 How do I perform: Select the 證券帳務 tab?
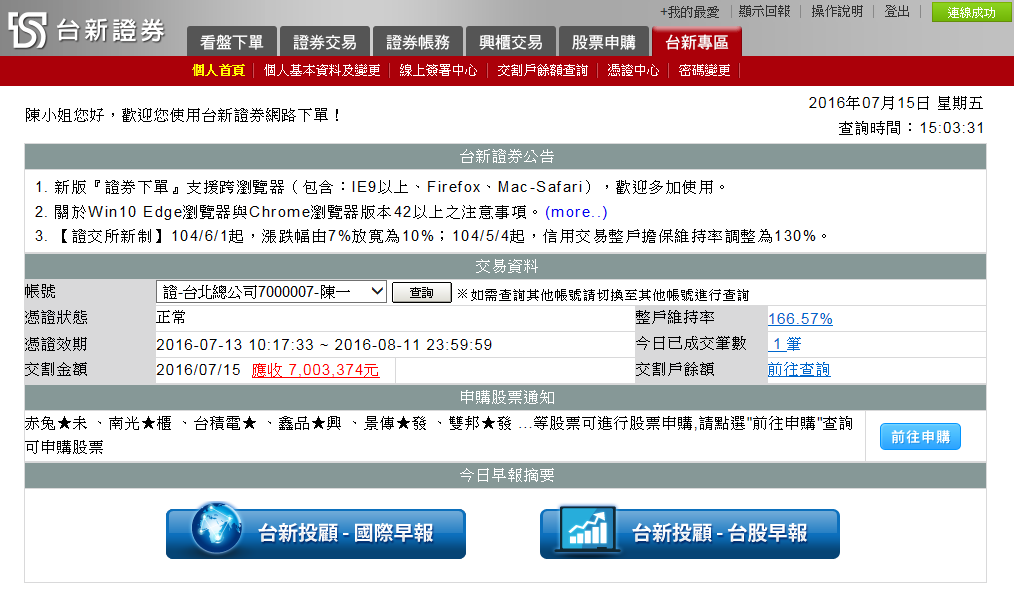[x=418, y=43]
